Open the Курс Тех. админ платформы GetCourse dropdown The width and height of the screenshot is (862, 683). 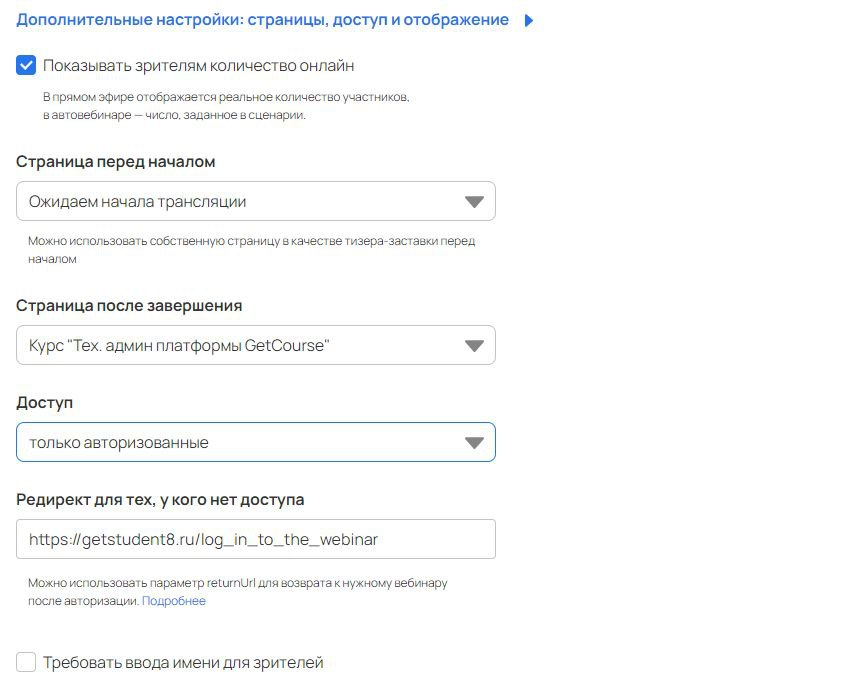tap(256, 345)
